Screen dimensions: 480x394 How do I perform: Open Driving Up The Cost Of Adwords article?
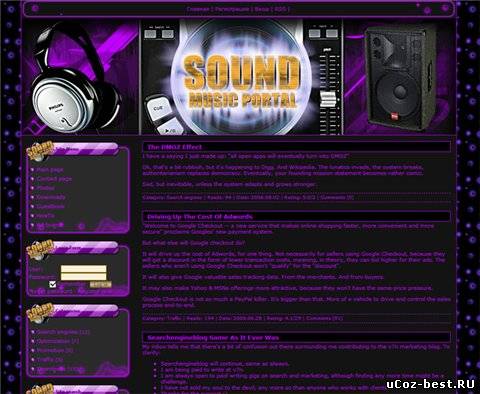click(200, 217)
